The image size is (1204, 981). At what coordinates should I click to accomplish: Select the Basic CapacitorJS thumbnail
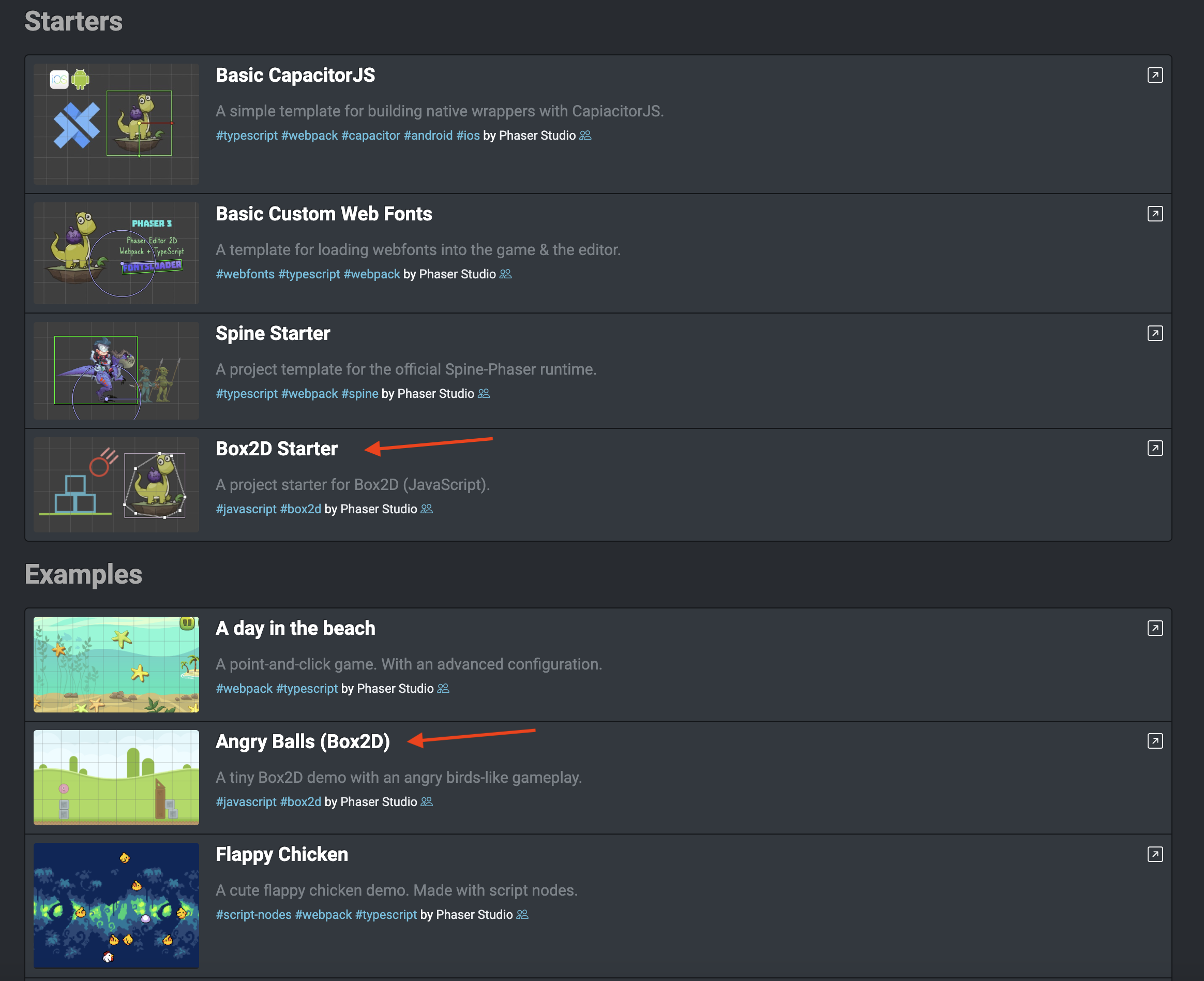(x=116, y=124)
